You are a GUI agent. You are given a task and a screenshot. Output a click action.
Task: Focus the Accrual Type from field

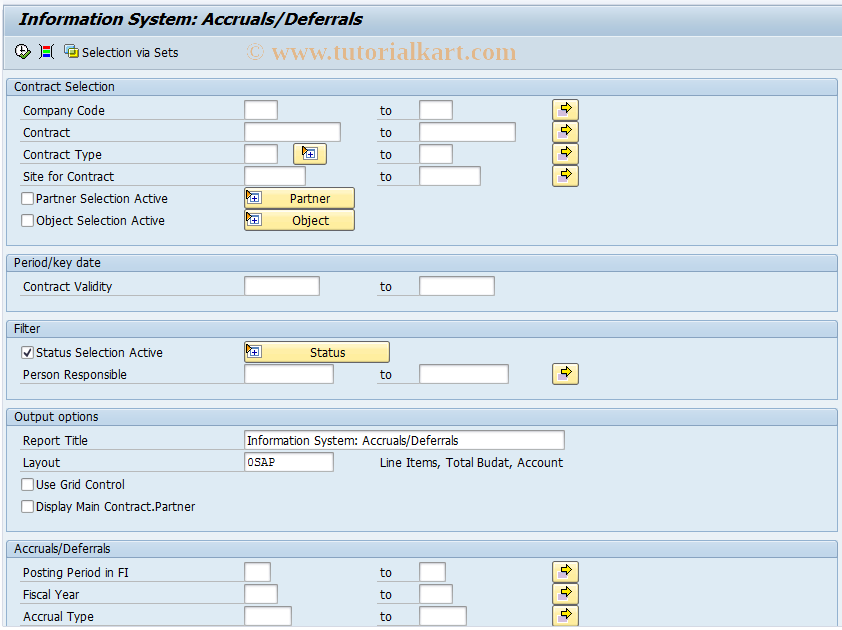pyautogui.click(x=268, y=617)
